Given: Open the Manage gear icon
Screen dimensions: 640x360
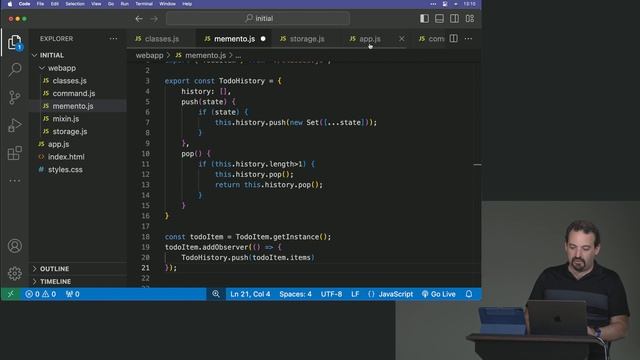Looking at the screenshot, I should 15,273.
